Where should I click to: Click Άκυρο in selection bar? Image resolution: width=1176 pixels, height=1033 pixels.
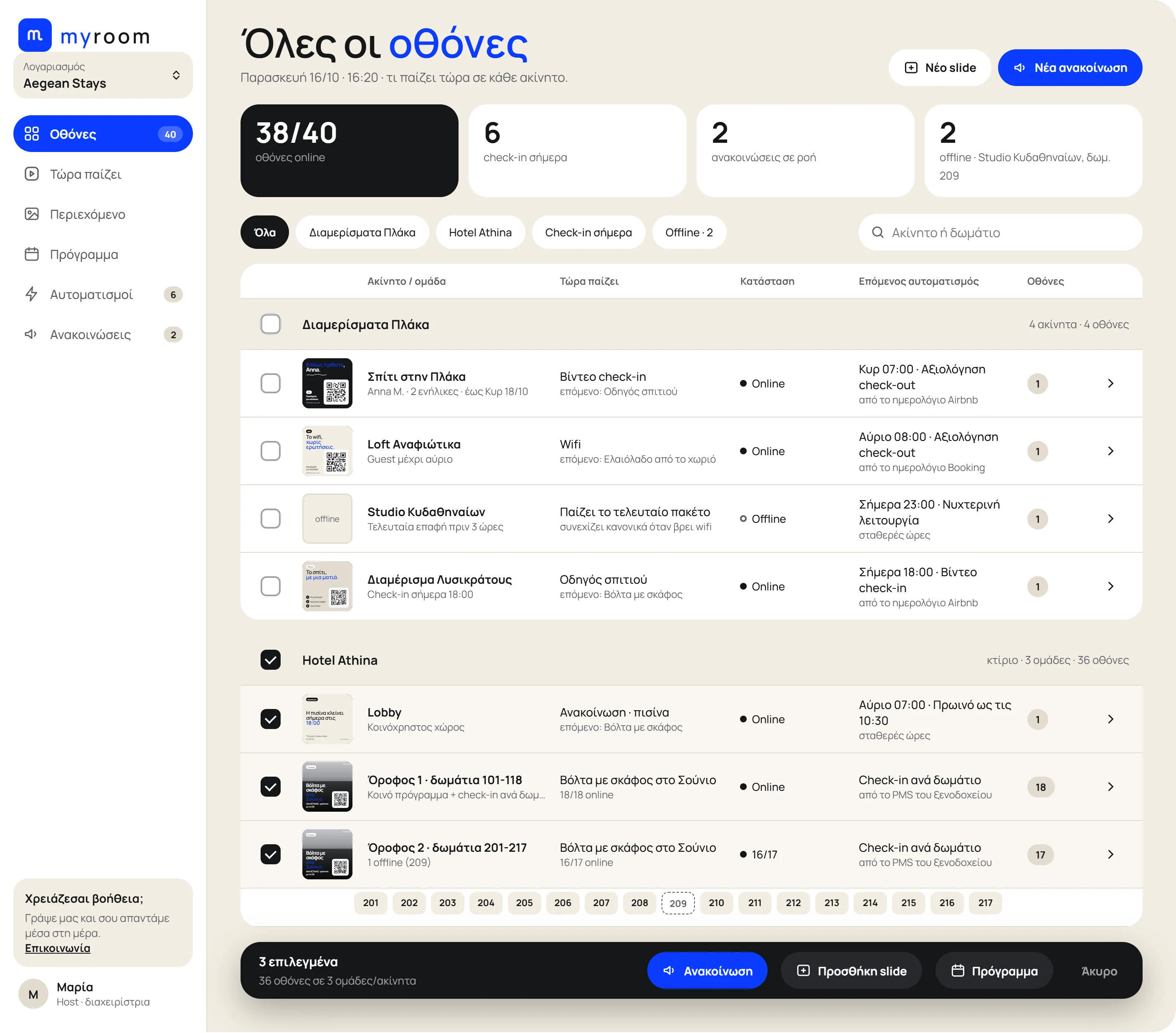coord(1100,971)
